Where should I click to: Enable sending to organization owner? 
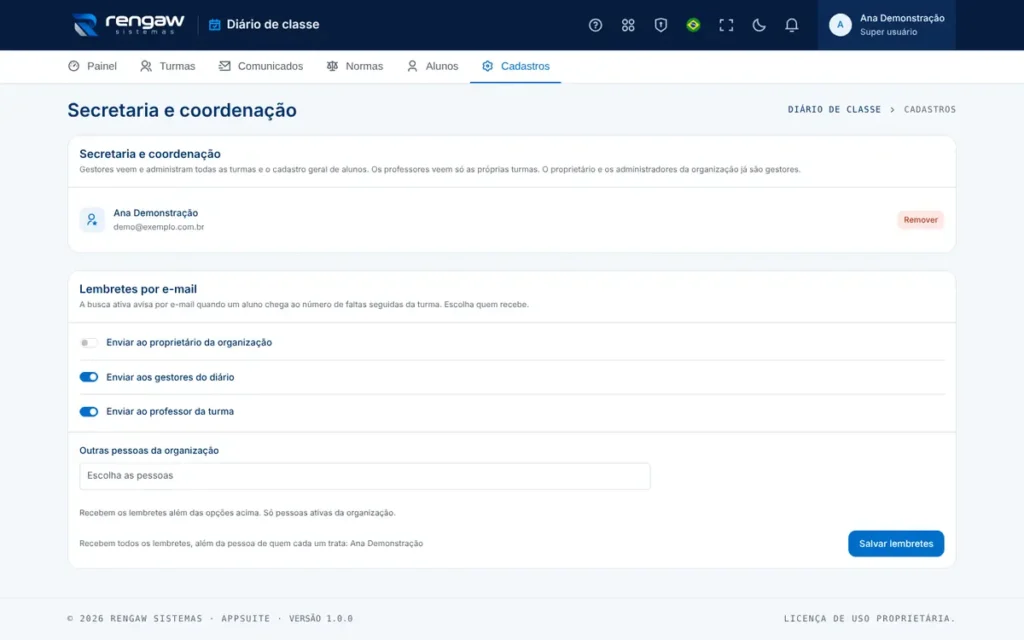[x=88, y=343]
